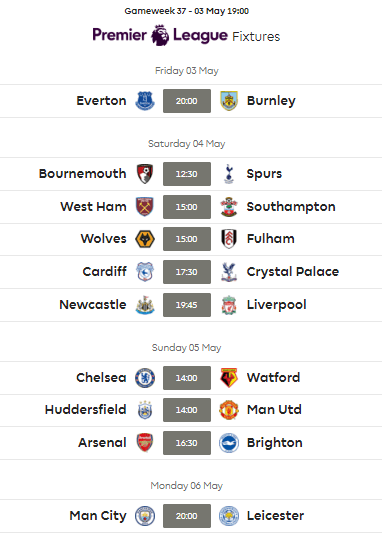Open the Crystal Palace team link

[x=293, y=272]
